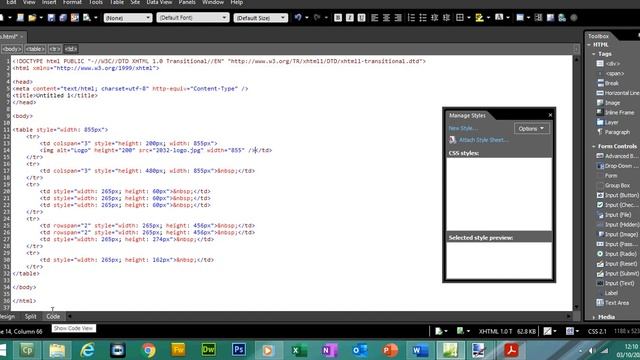Select the Text Area item in Toolbox
Viewport: 640px width, 360px height.
[613, 303]
